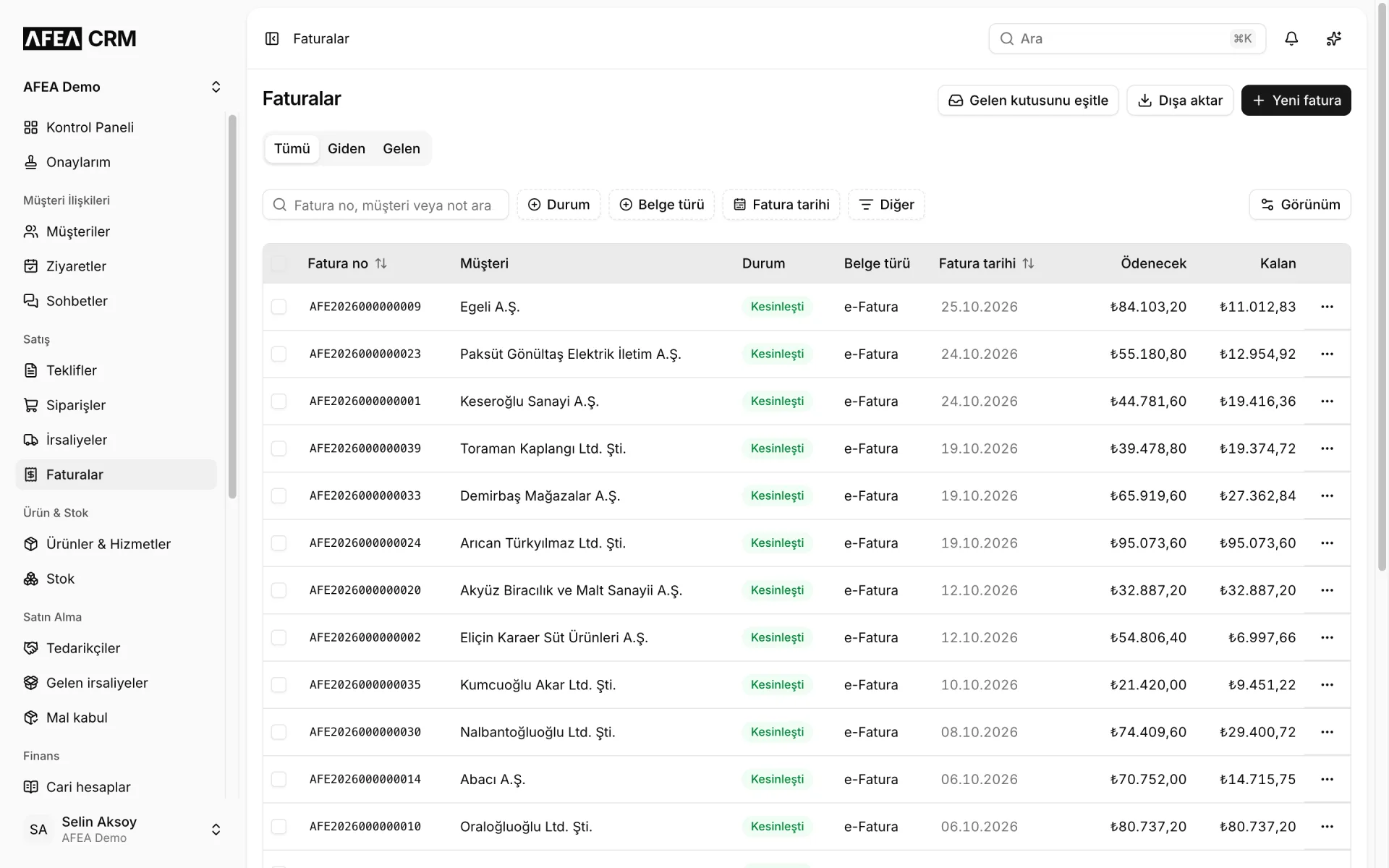Open Mal kabul in sidebar
The width and height of the screenshot is (1389, 868).
[116, 718]
